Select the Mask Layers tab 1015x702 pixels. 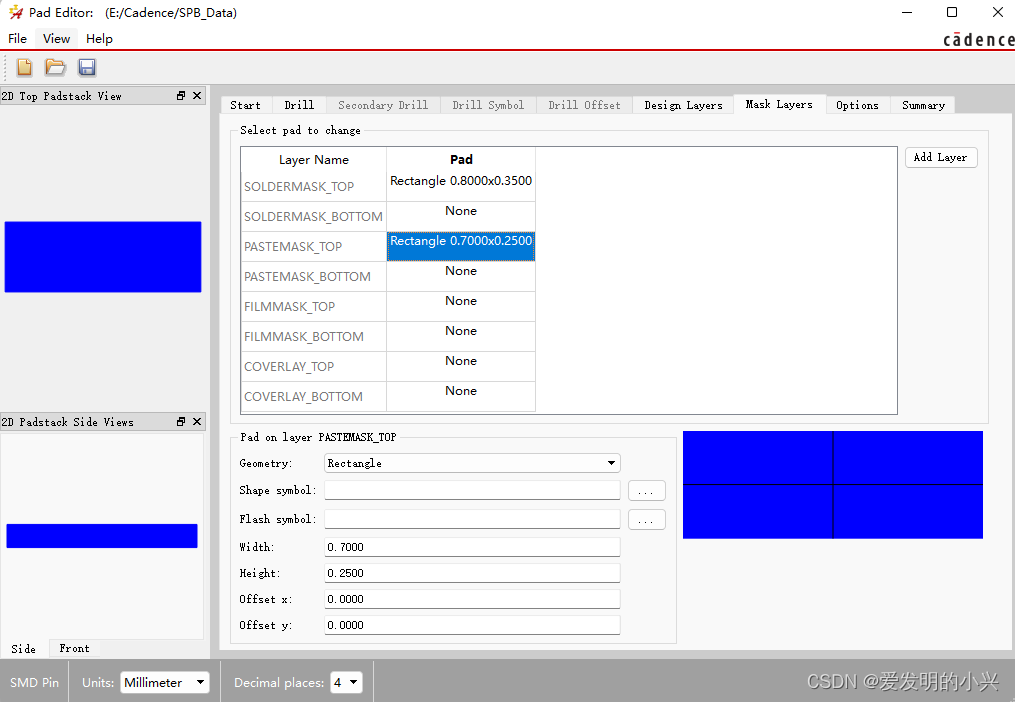pos(779,104)
